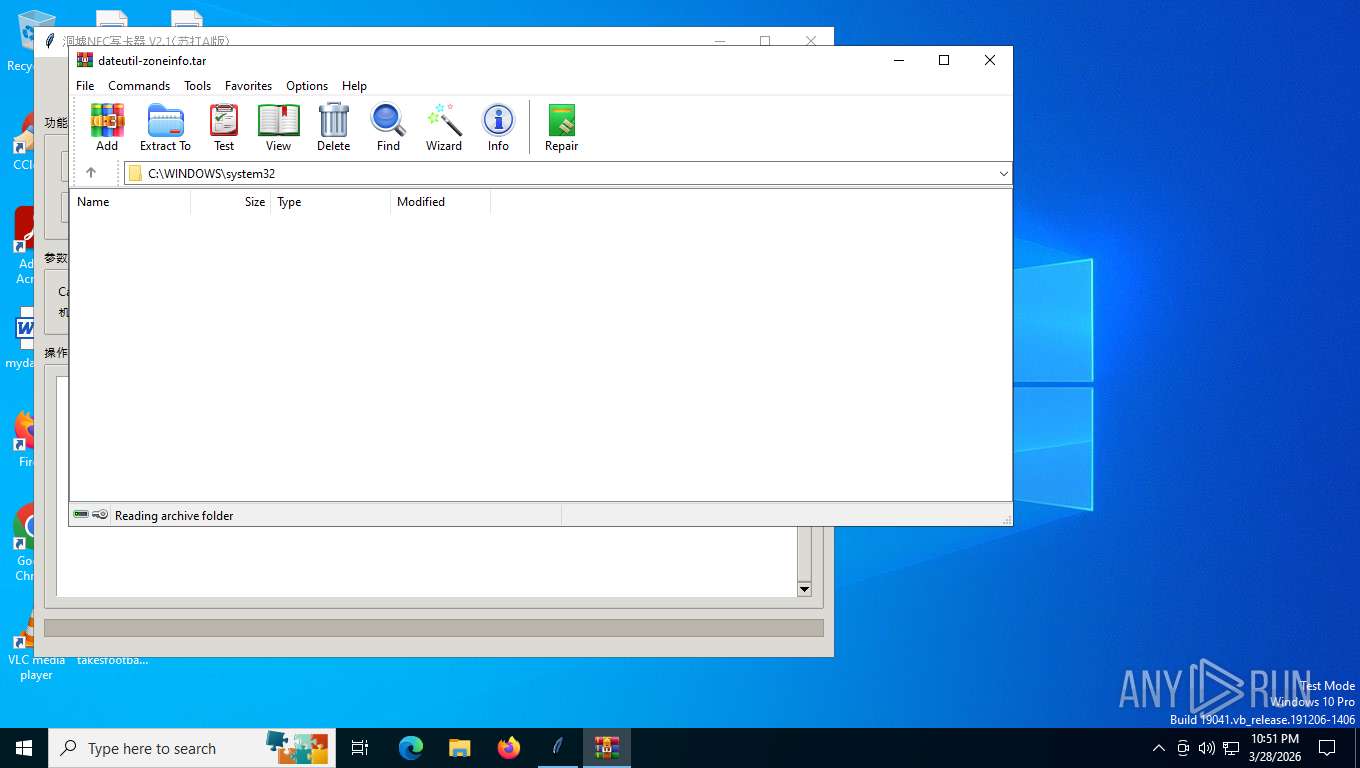Launch Microsoft Edge from taskbar
Viewport: 1360px width, 768px height.
(411, 748)
